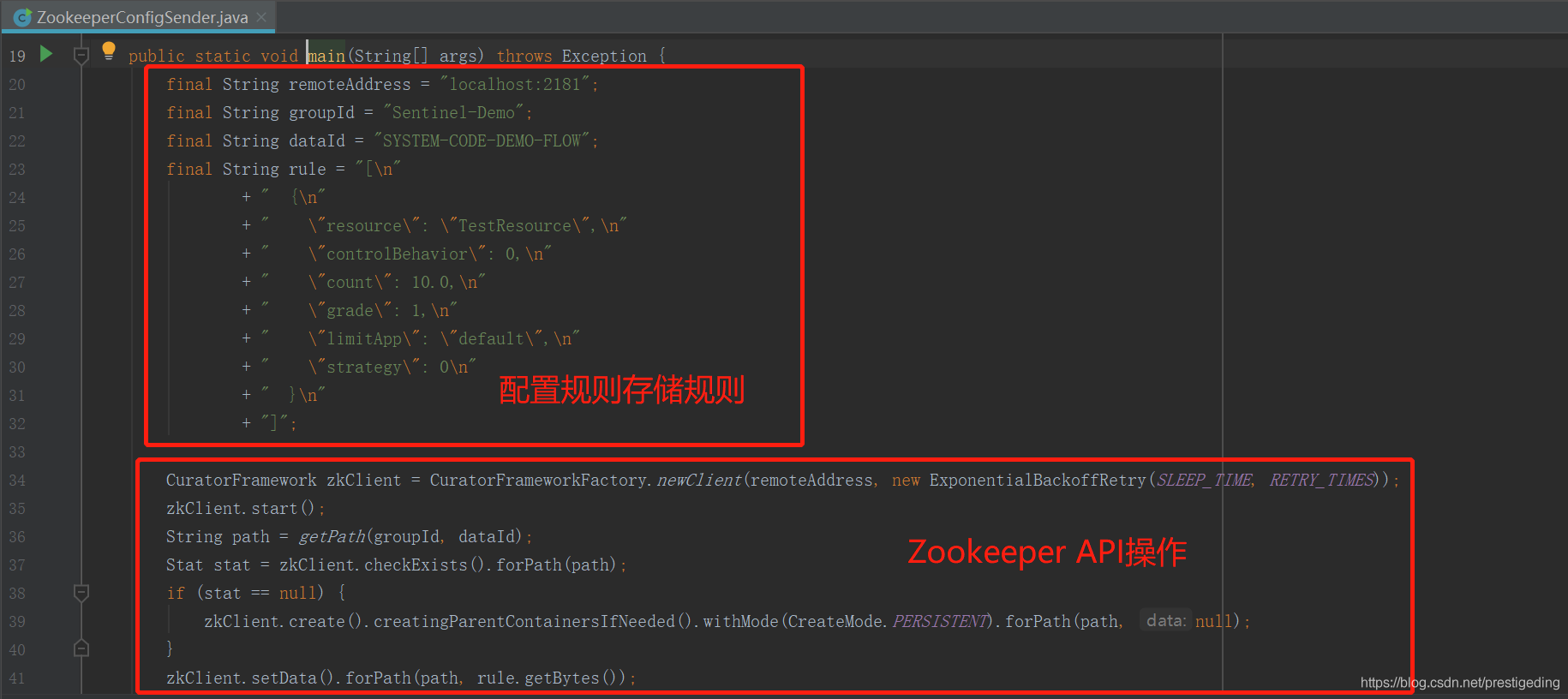The image size is (1568, 699).
Task: Click the CuratorFramework type on line 34
Action: (242, 480)
